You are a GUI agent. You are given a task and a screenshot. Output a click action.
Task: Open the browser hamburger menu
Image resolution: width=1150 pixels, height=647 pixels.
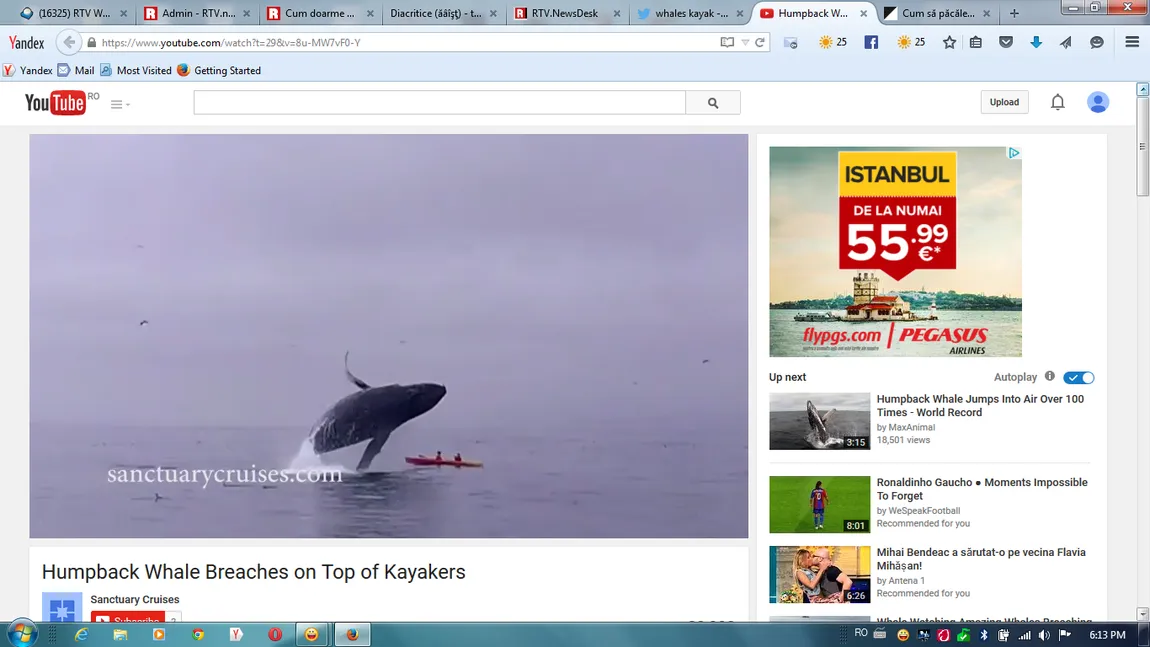1132,42
